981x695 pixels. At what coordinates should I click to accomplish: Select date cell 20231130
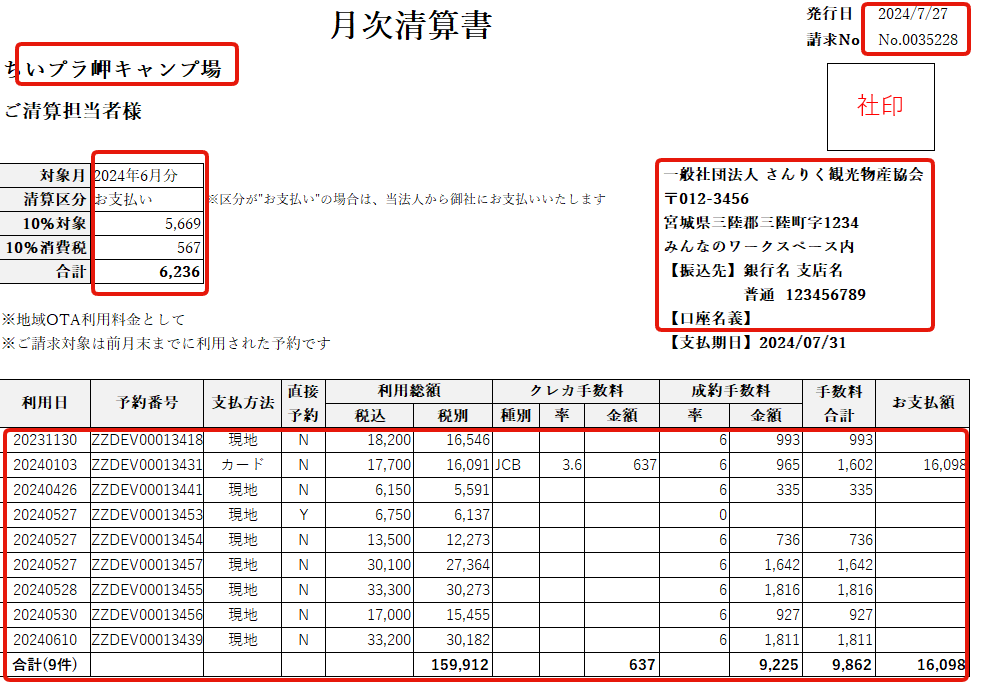[x=45, y=440]
